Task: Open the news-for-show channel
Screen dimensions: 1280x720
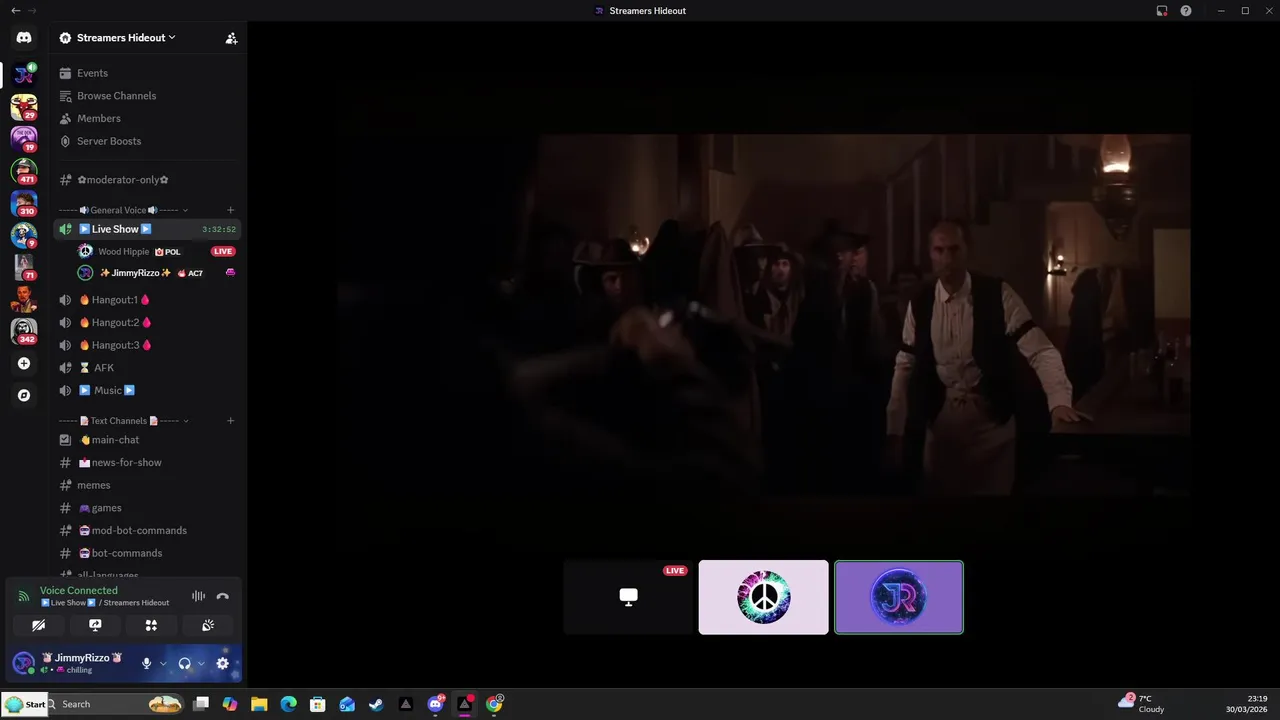Action: [148, 463]
